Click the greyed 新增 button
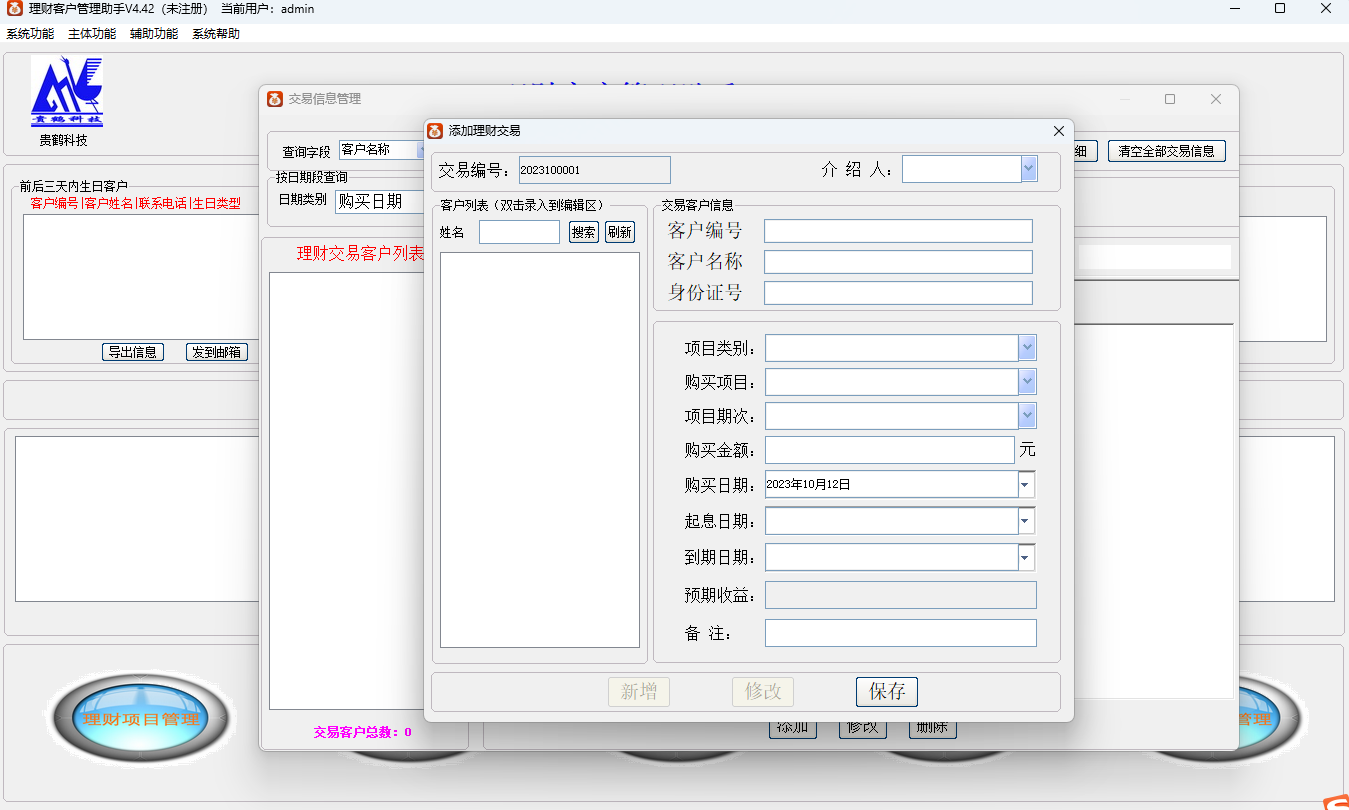Screen dimensions: 1349x810 click(639, 691)
